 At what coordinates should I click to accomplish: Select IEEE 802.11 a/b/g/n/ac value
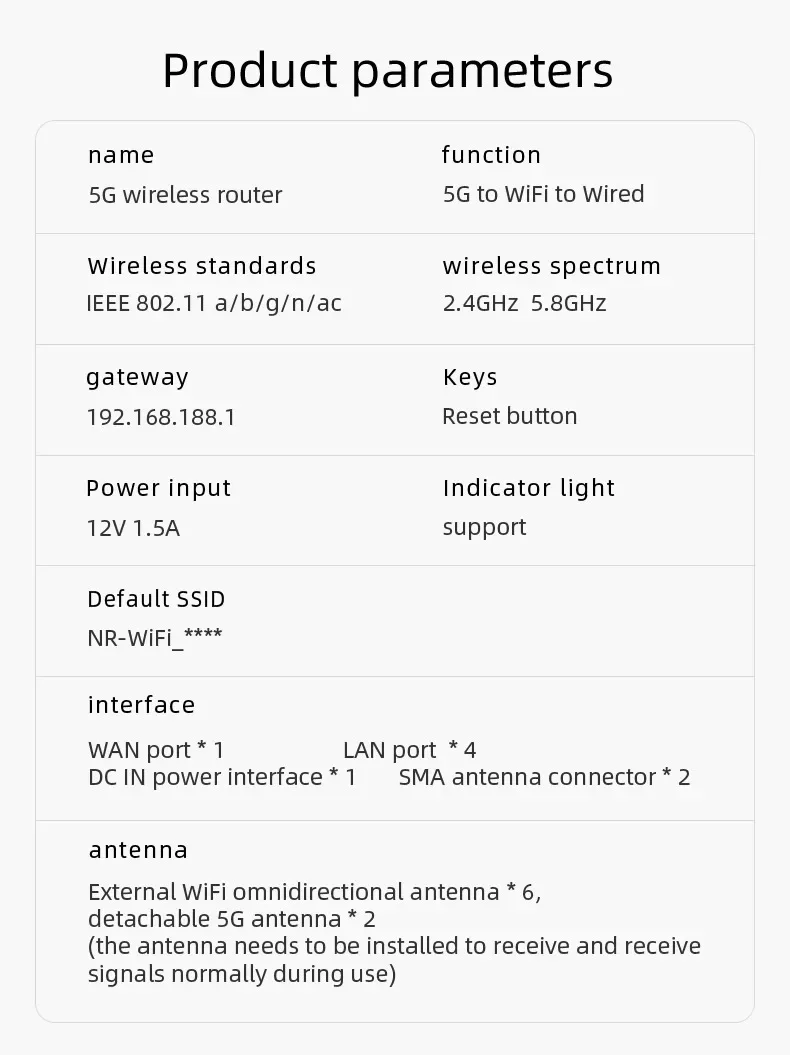coord(214,303)
